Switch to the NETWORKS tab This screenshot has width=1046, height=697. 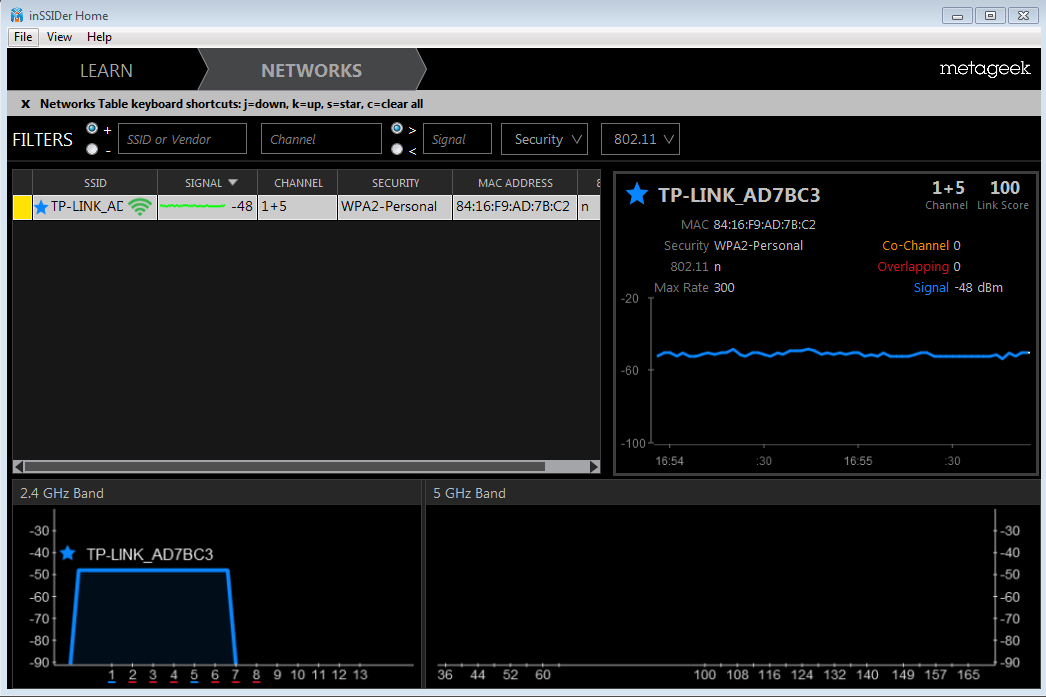click(312, 70)
